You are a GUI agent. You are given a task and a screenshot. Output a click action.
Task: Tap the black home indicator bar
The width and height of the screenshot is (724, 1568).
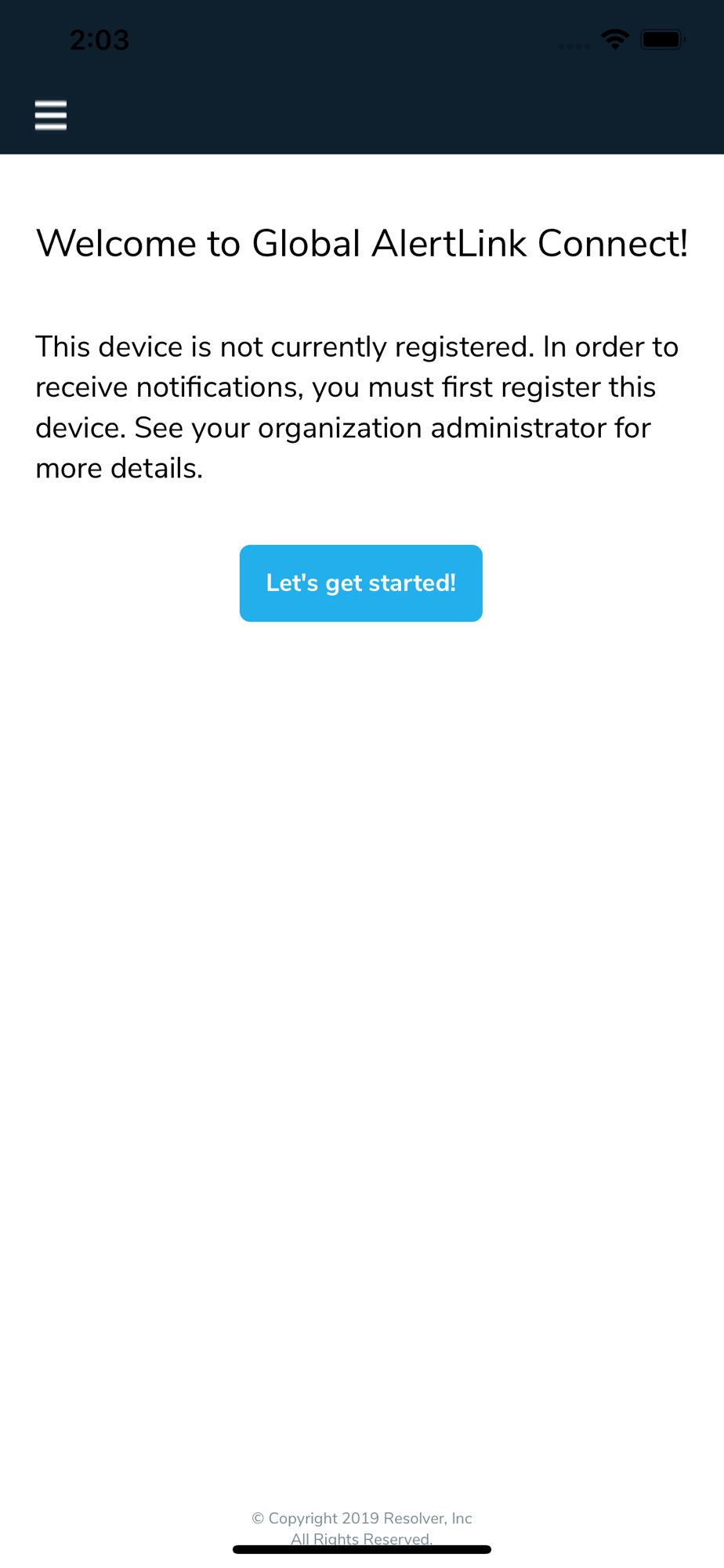[x=362, y=1549]
